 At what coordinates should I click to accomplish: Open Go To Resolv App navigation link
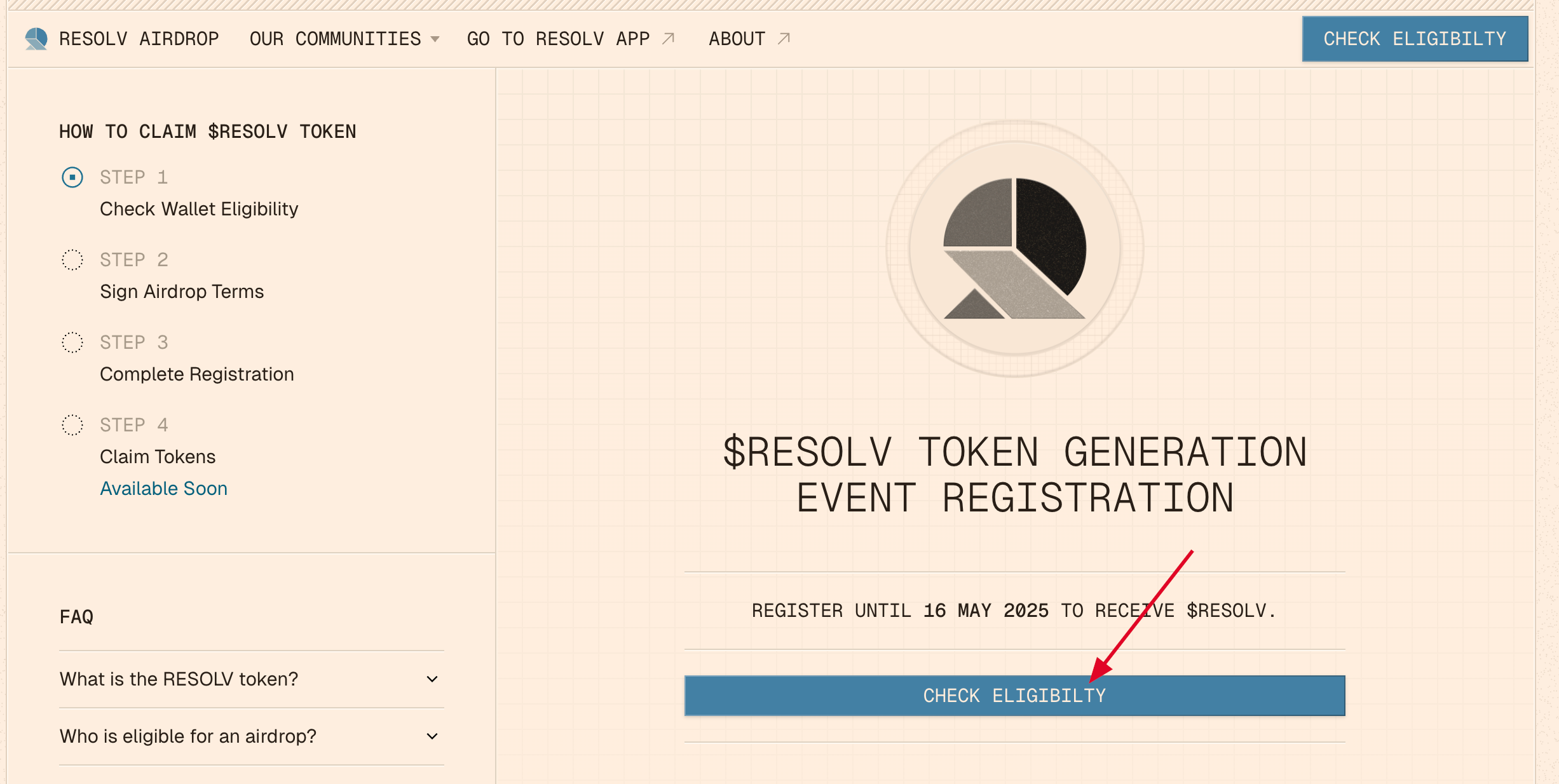point(559,39)
